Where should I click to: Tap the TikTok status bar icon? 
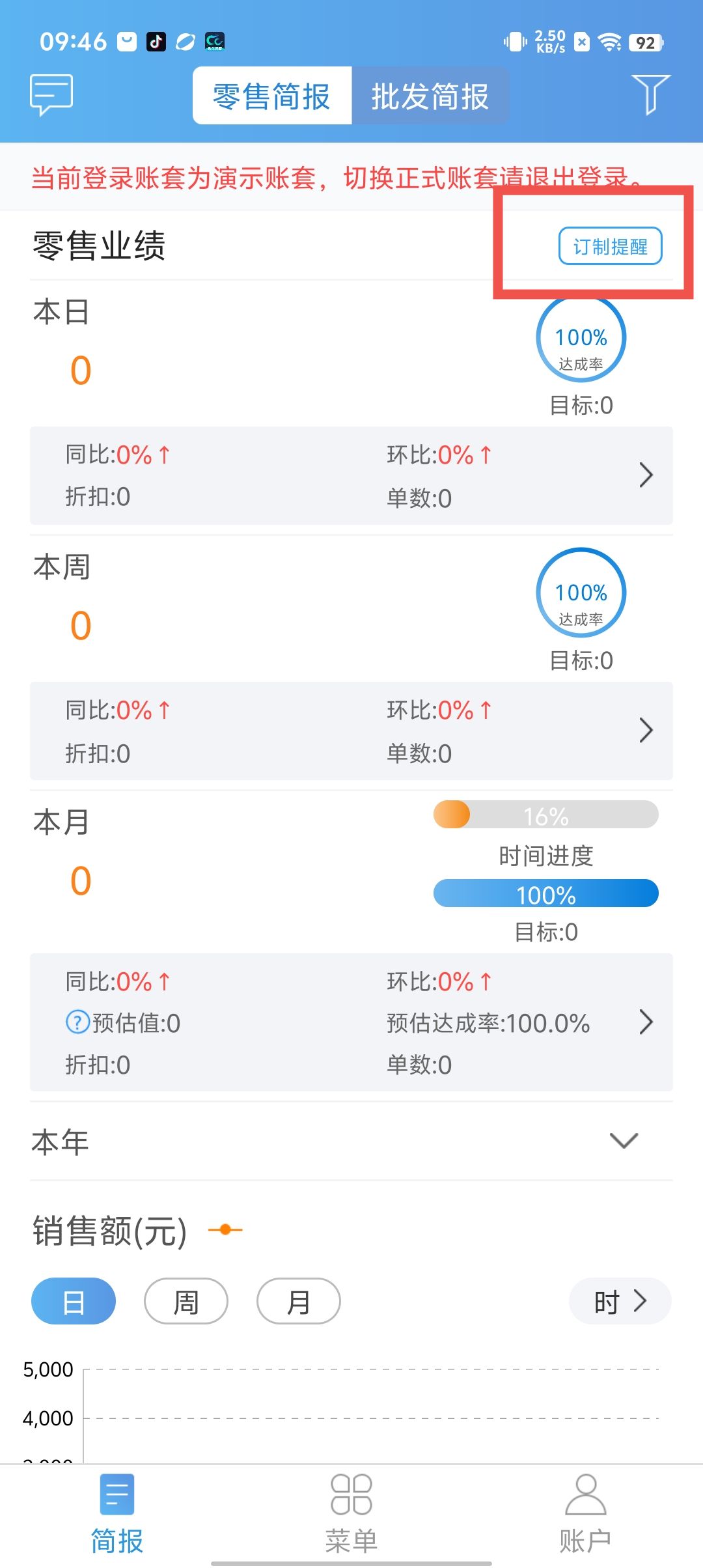tap(156, 42)
